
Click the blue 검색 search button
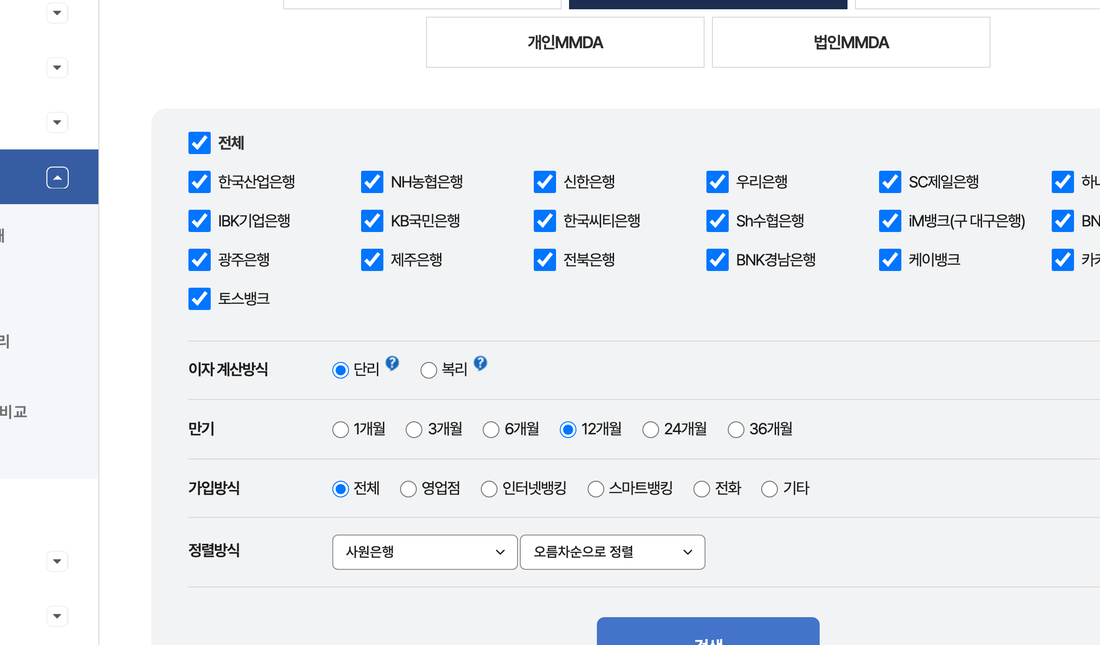[708, 632]
